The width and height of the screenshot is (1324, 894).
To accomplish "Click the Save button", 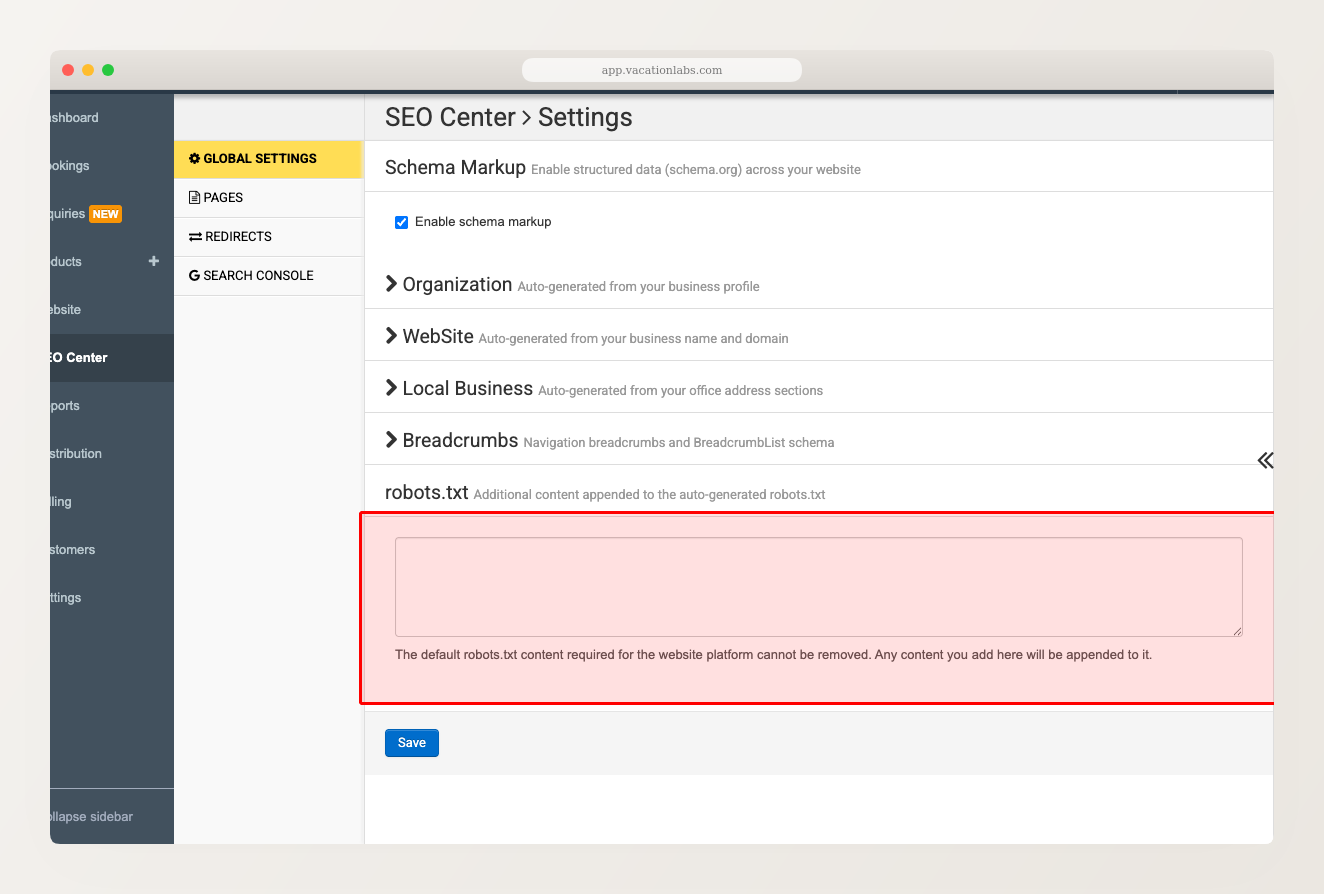I will [412, 743].
